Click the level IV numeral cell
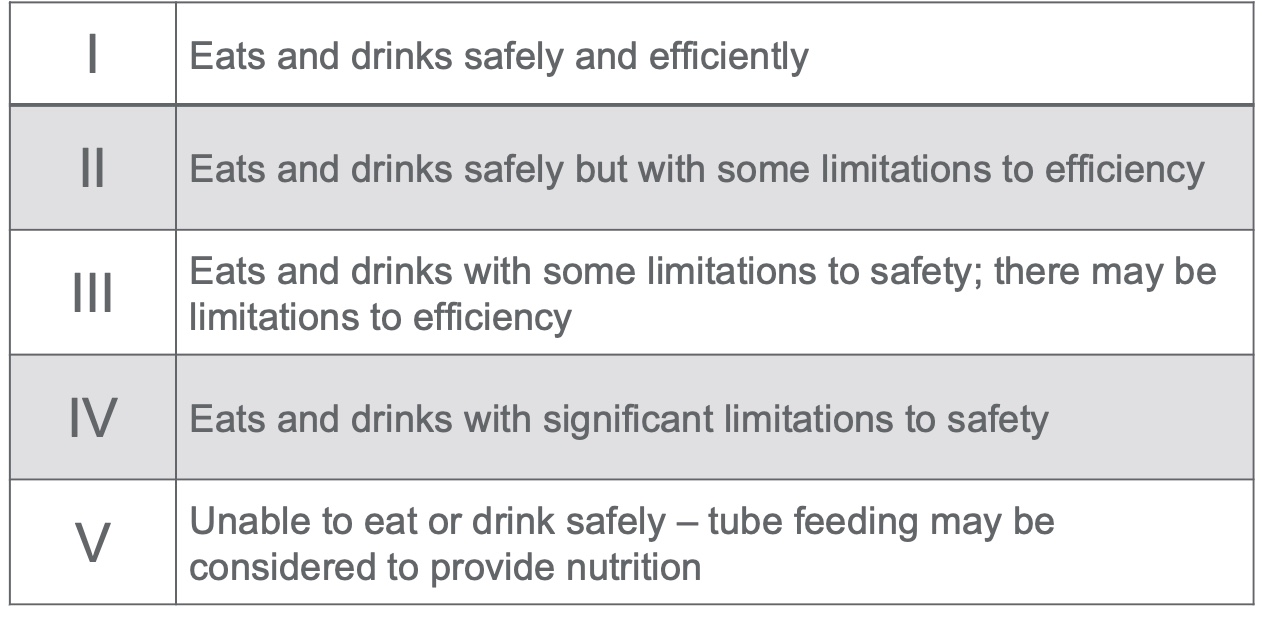This screenshot has width=1264, height=618. click(x=93, y=418)
